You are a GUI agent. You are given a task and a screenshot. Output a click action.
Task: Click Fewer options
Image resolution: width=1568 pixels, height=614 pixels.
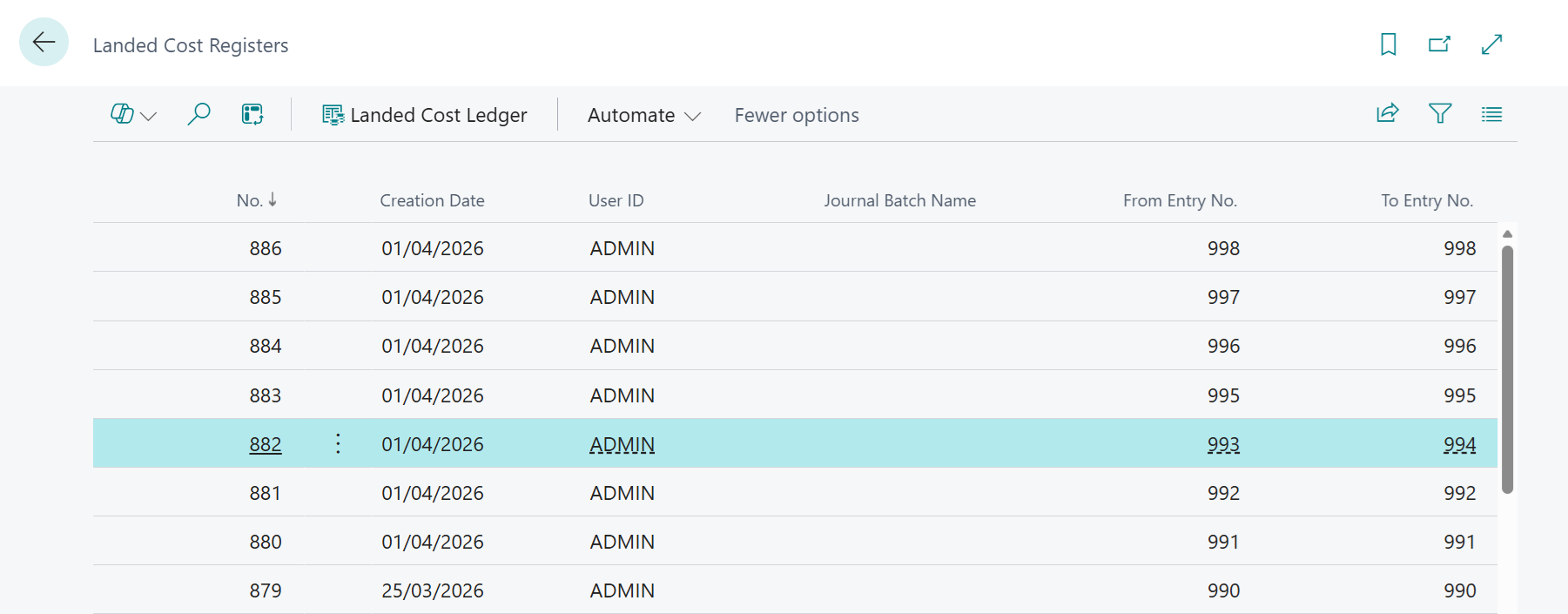tap(796, 115)
